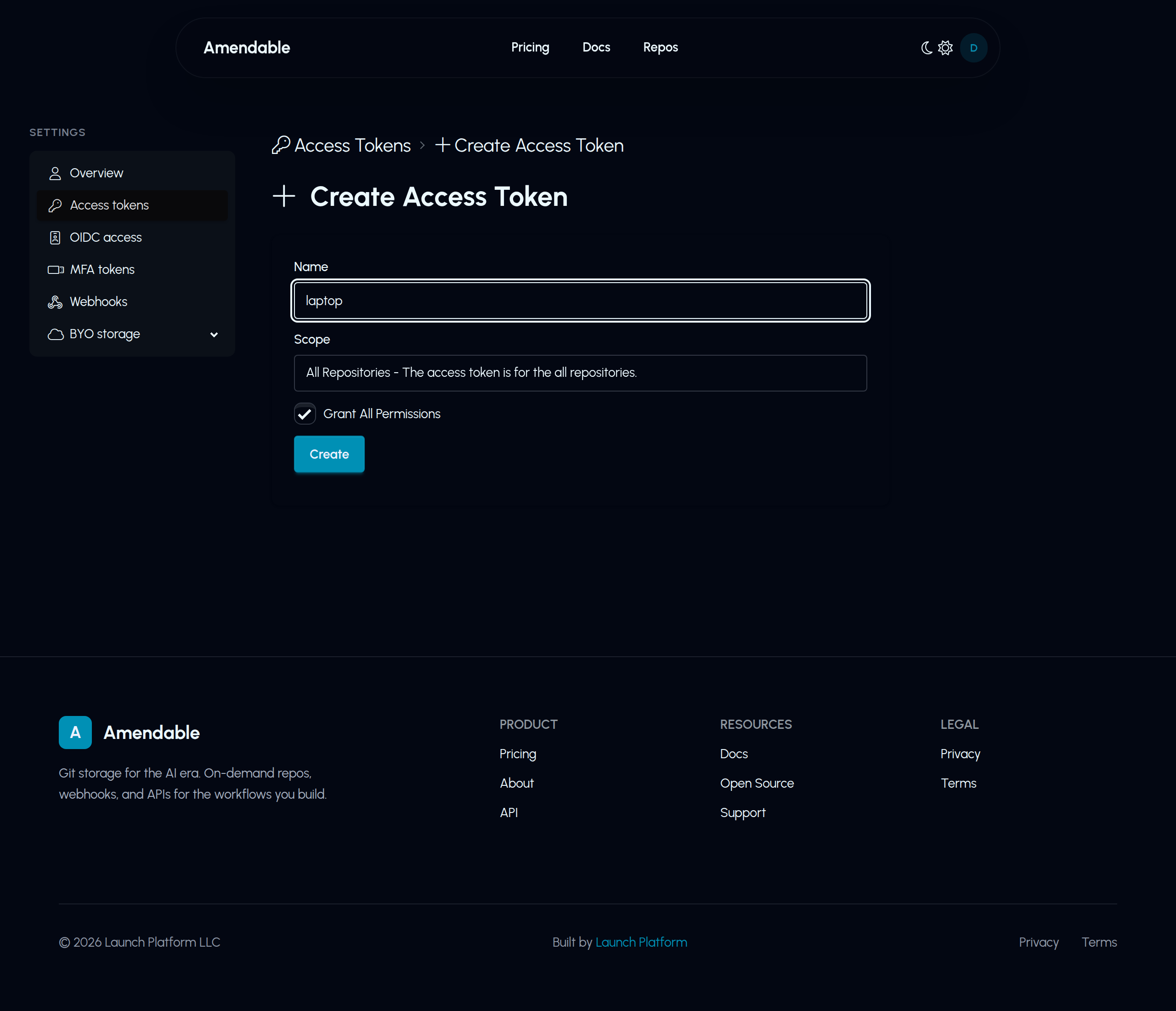Uncheck Grant All Permissions checkbox
The width and height of the screenshot is (1176, 1011).
[x=305, y=414]
